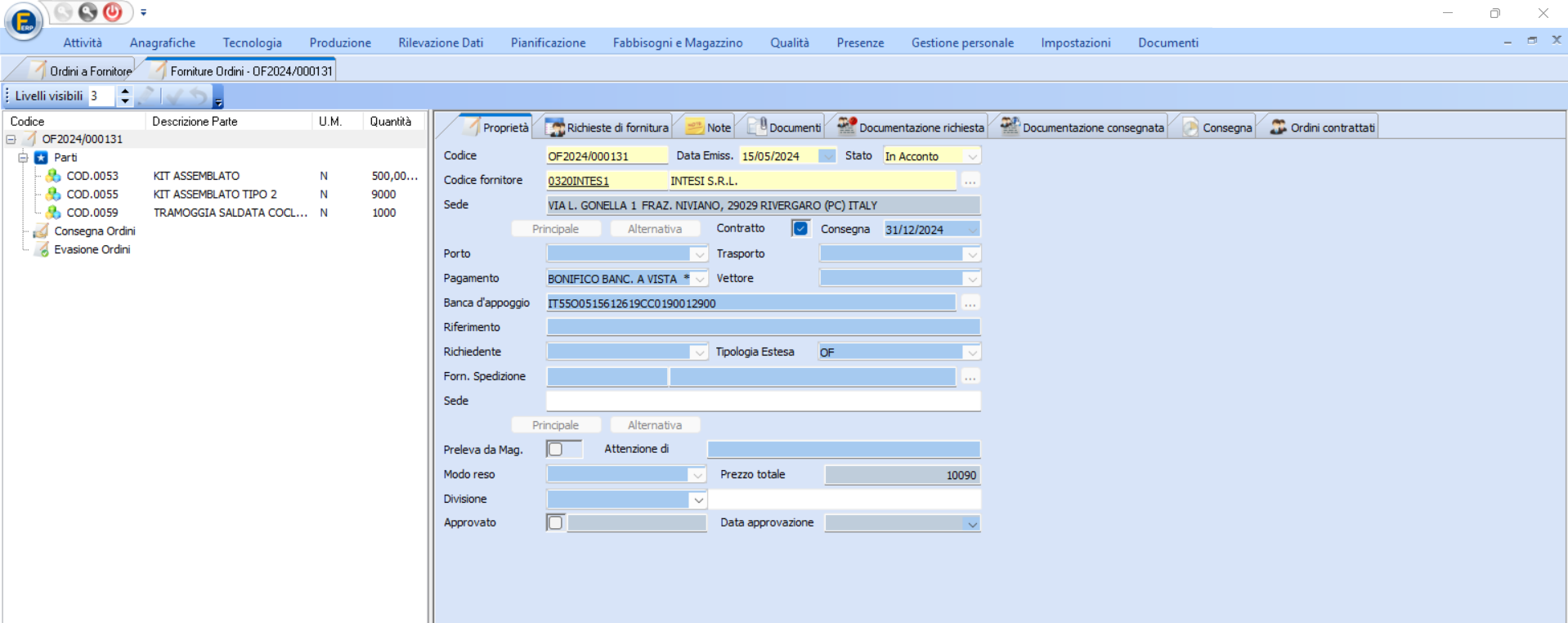Click the Documentazione richiesta tab icon
1568x623 pixels.
846,126
